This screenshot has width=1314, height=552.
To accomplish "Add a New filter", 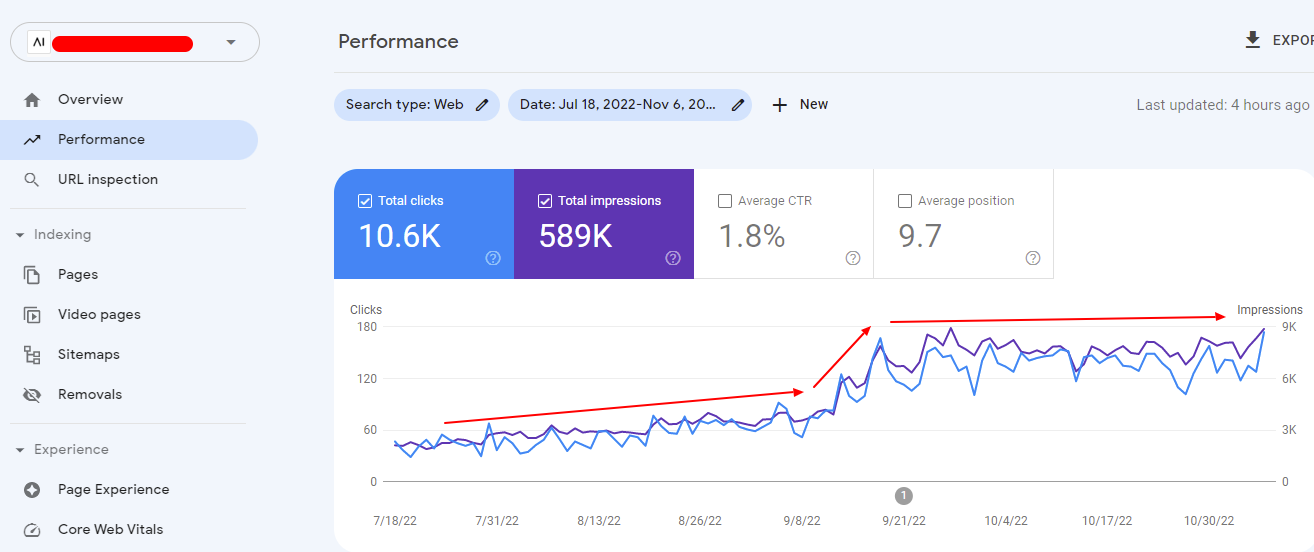I will pos(800,104).
